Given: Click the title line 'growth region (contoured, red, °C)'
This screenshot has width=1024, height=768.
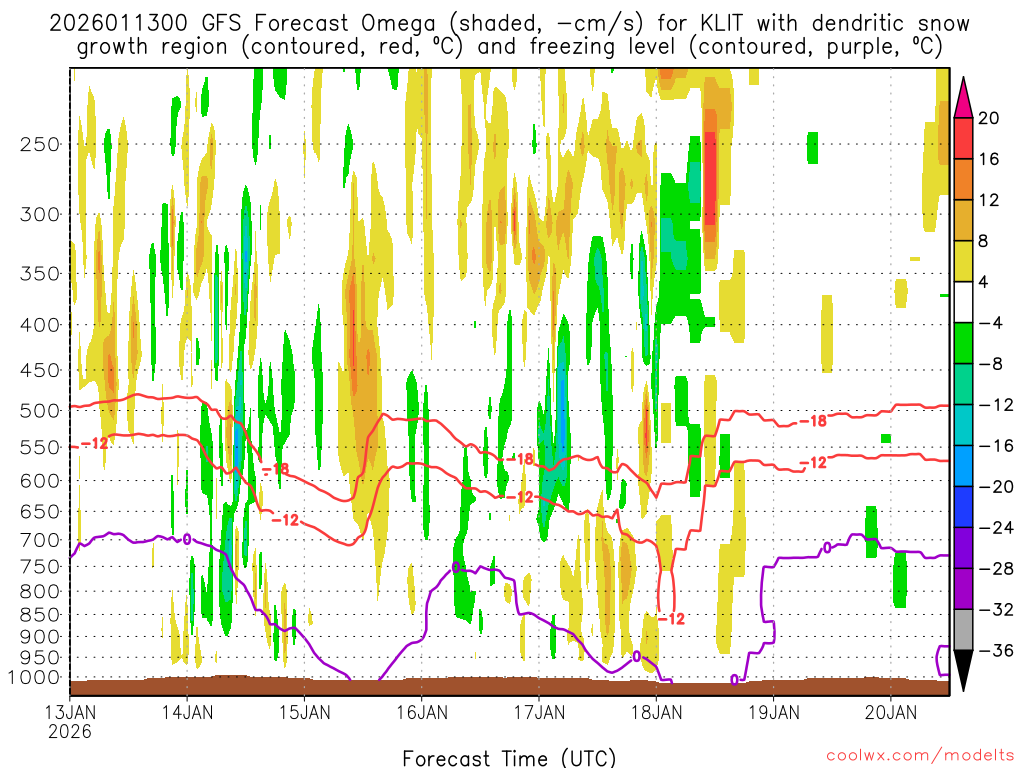Looking at the screenshot, I should pyautogui.click(x=509, y=47).
